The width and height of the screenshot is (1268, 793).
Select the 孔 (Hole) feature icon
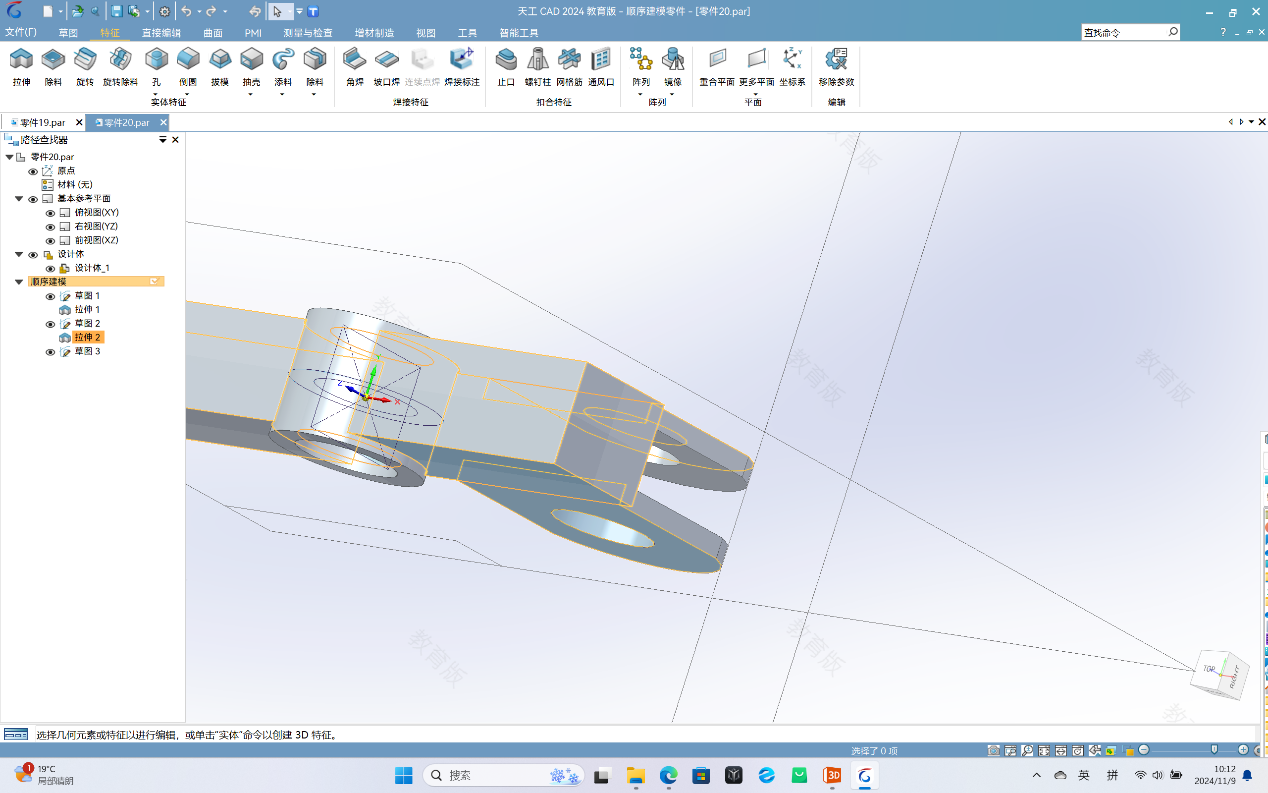click(156, 60)
